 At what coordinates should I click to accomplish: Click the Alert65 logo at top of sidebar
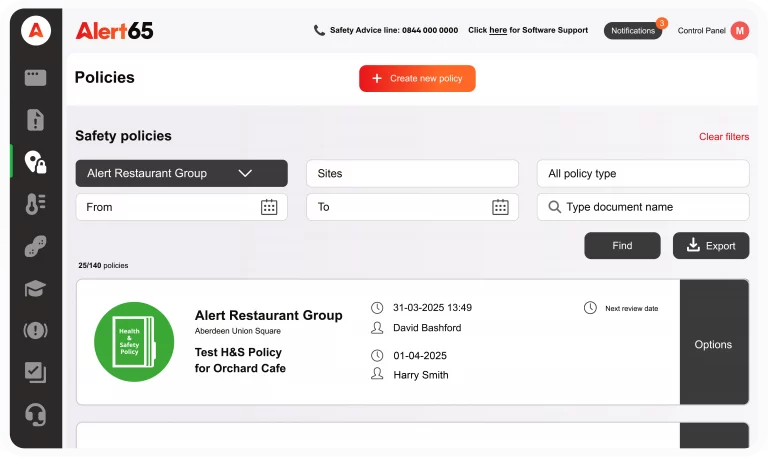(x=36, y=31)
